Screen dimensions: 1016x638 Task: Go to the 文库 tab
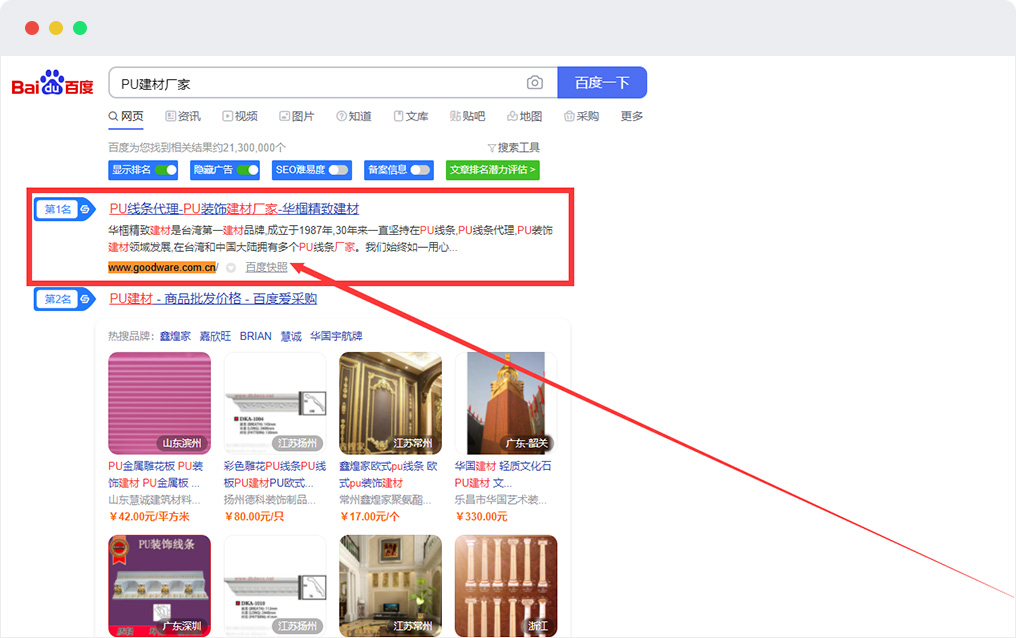[411, 116]
